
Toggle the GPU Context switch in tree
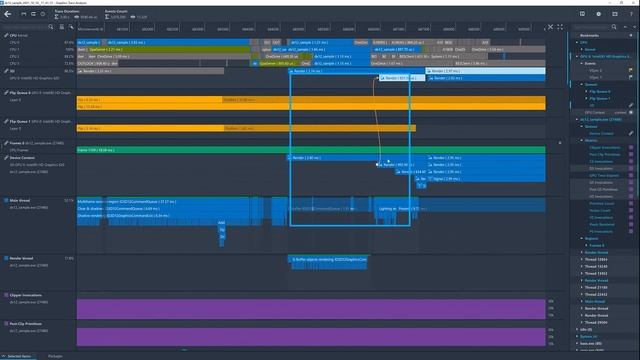pyautogui.click(x=631, y=112)
